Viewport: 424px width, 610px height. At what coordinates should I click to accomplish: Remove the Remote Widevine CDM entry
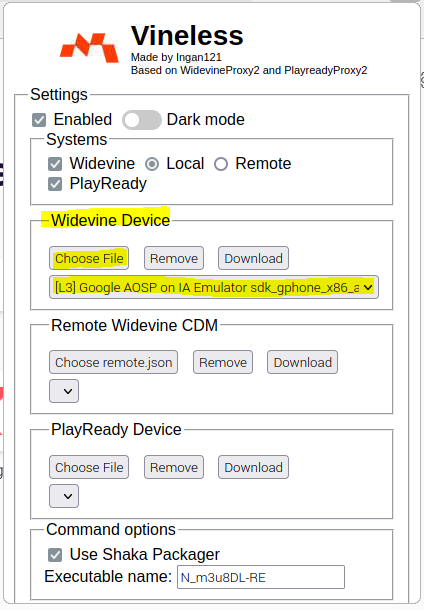coord(223,362)
